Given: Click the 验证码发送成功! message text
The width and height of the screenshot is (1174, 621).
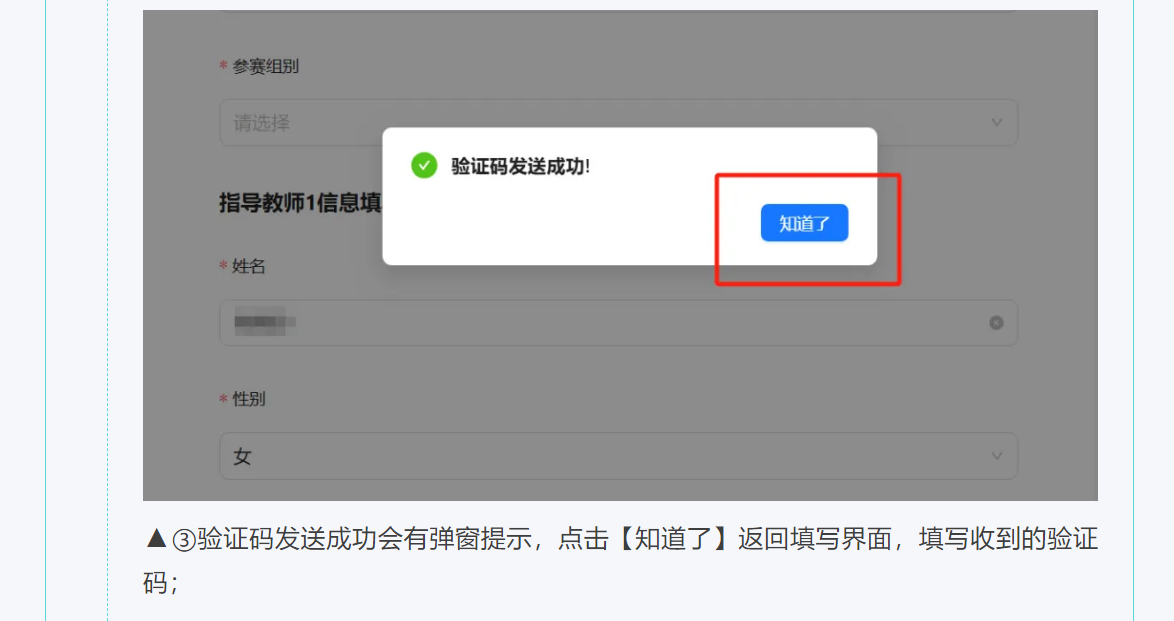Looking at the screenshot, I should click(x=520, y=166).
